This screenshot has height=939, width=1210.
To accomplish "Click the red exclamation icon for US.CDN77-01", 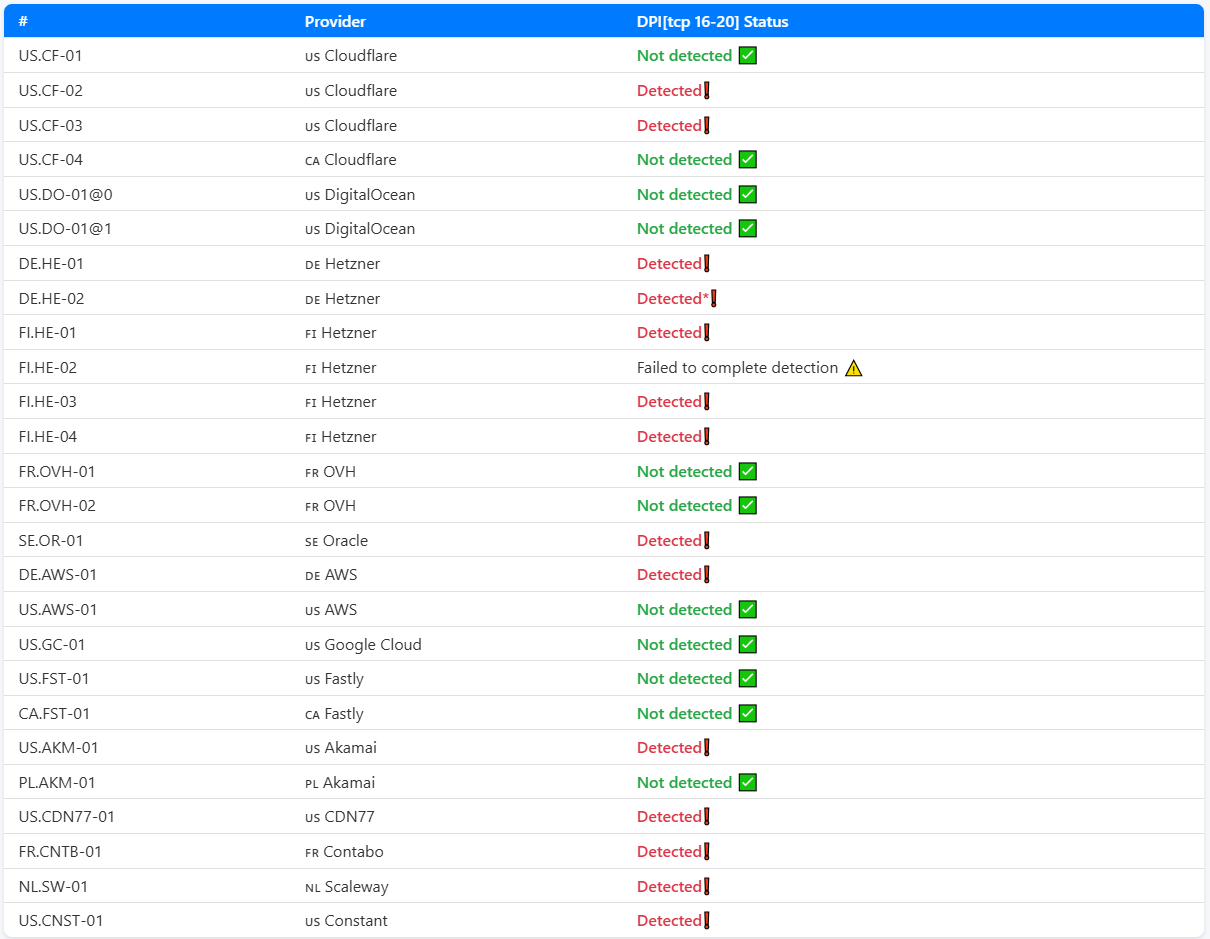I will pos(707,817).
